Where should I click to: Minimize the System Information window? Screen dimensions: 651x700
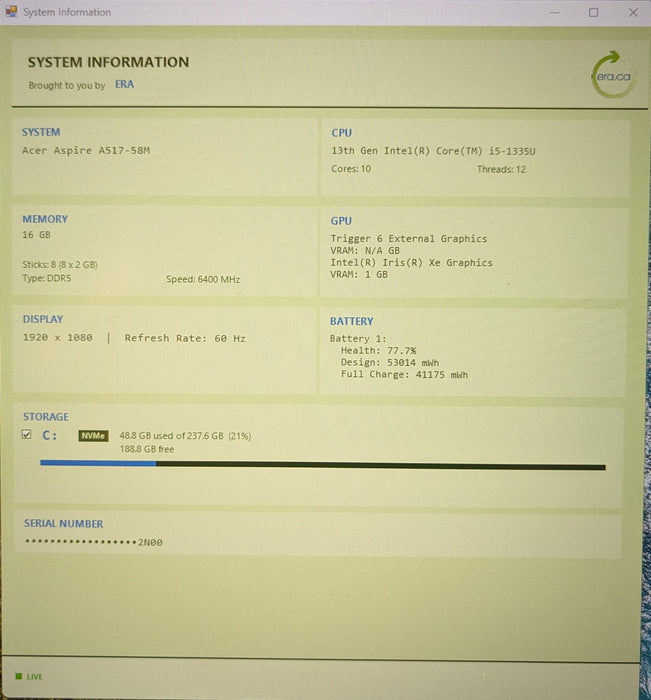[x=555, y=12]
